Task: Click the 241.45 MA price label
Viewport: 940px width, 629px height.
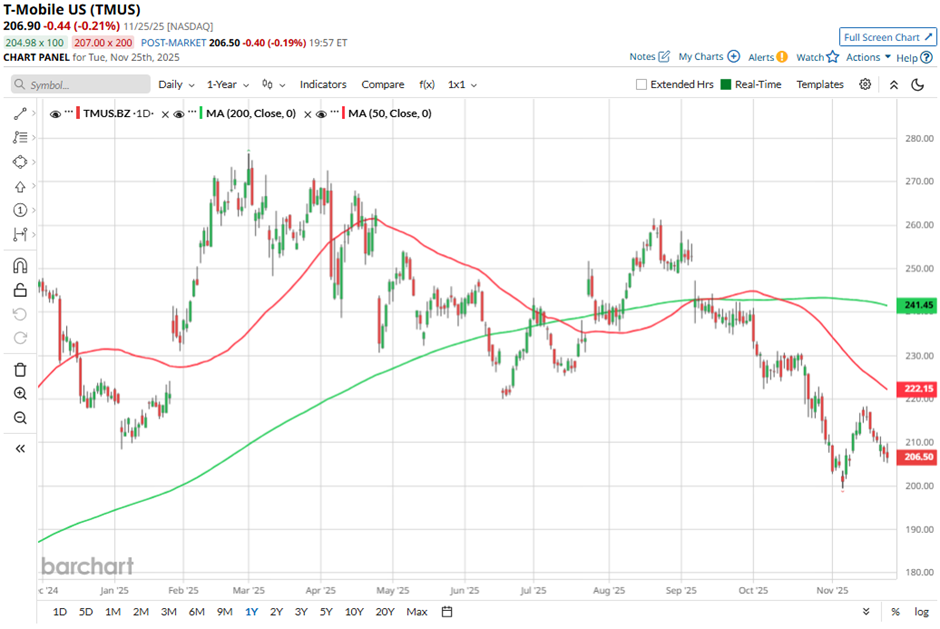Action: coord(917,305)
